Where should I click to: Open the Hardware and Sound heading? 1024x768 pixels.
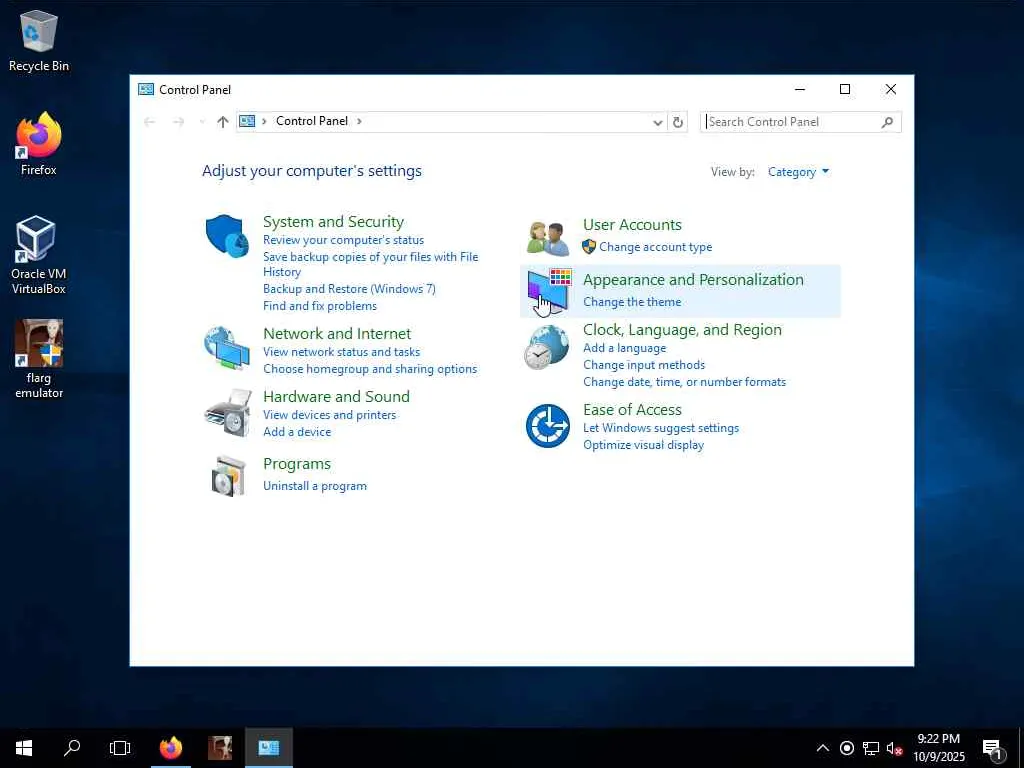coord(336,396)
